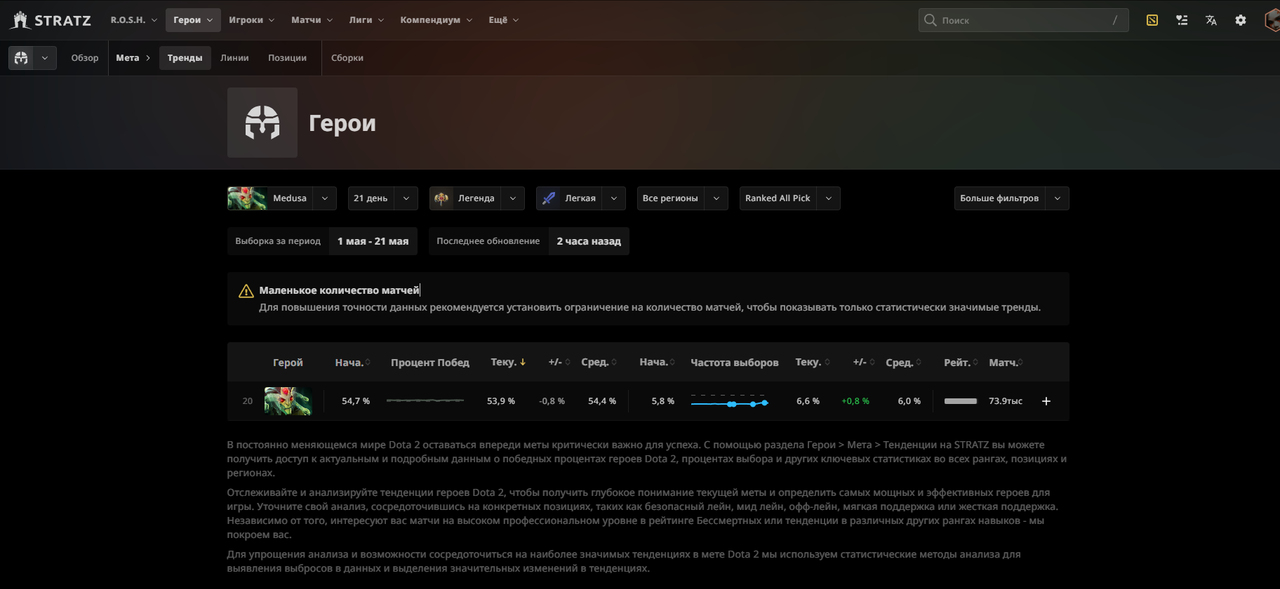
Task: Sort by pick rate Нача. column
Action: pyautogui.click(x=657, y=362)
